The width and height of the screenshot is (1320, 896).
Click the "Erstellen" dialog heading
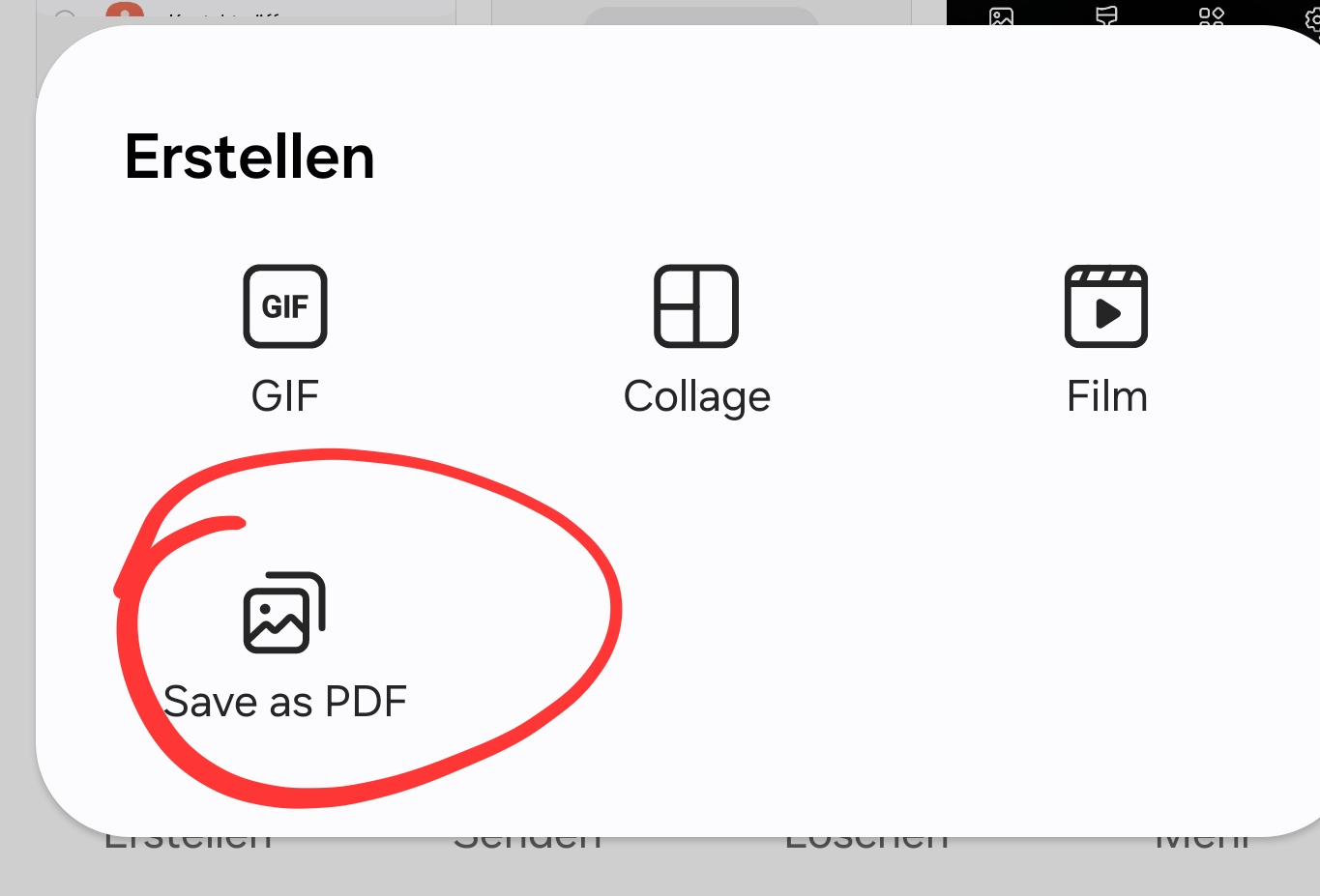pyautogui.click(x=249, y=157)
